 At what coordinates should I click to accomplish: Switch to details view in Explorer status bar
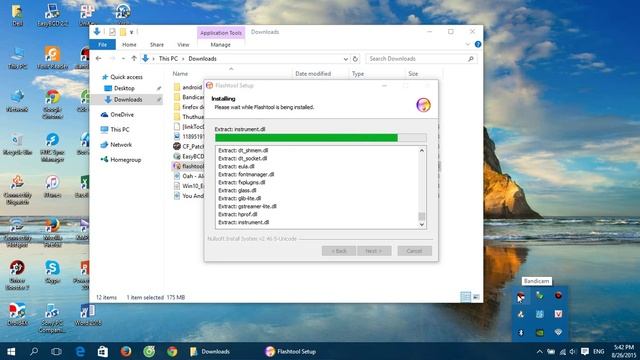[x=465, y=297]
